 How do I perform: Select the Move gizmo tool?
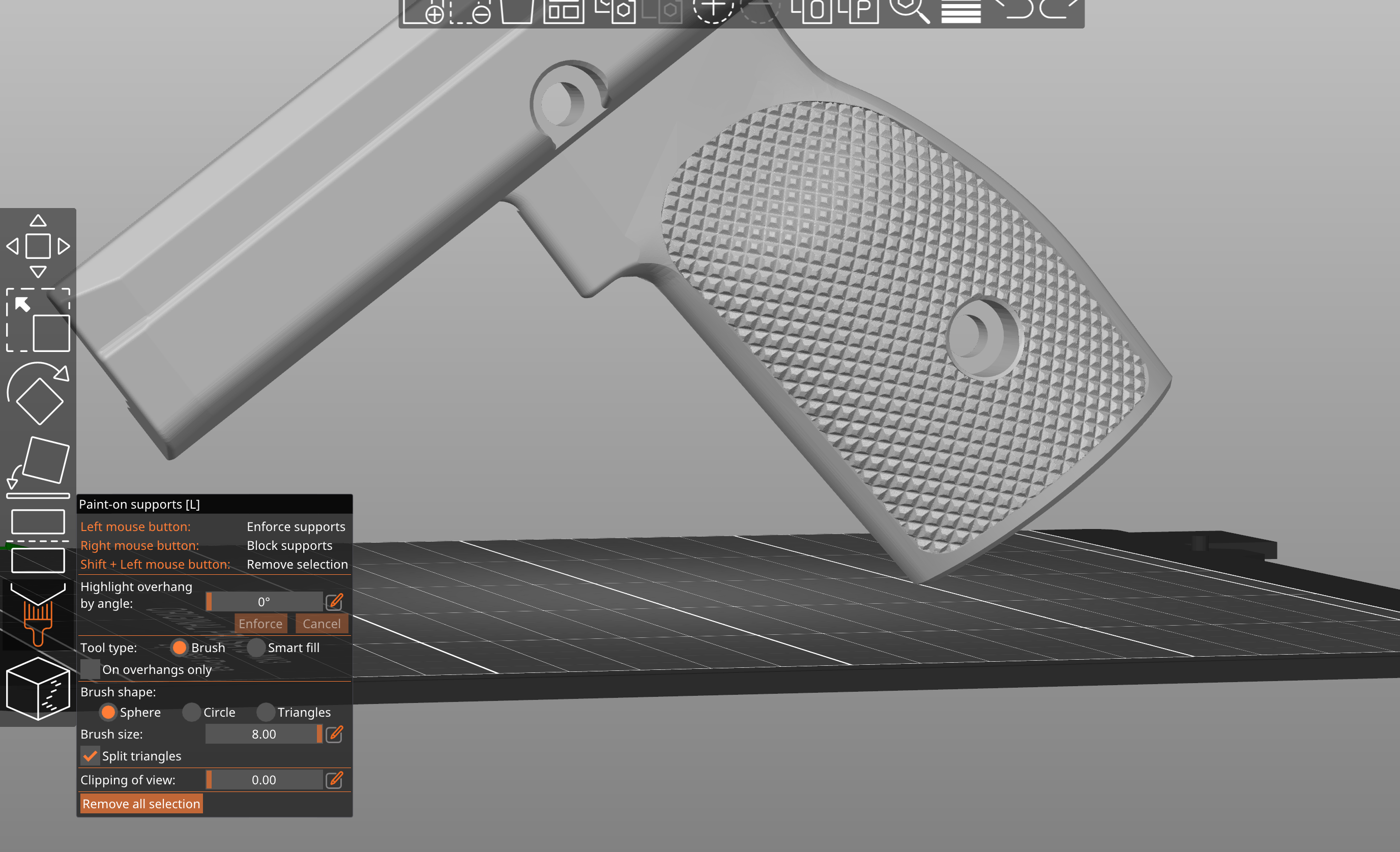(38, 246)
